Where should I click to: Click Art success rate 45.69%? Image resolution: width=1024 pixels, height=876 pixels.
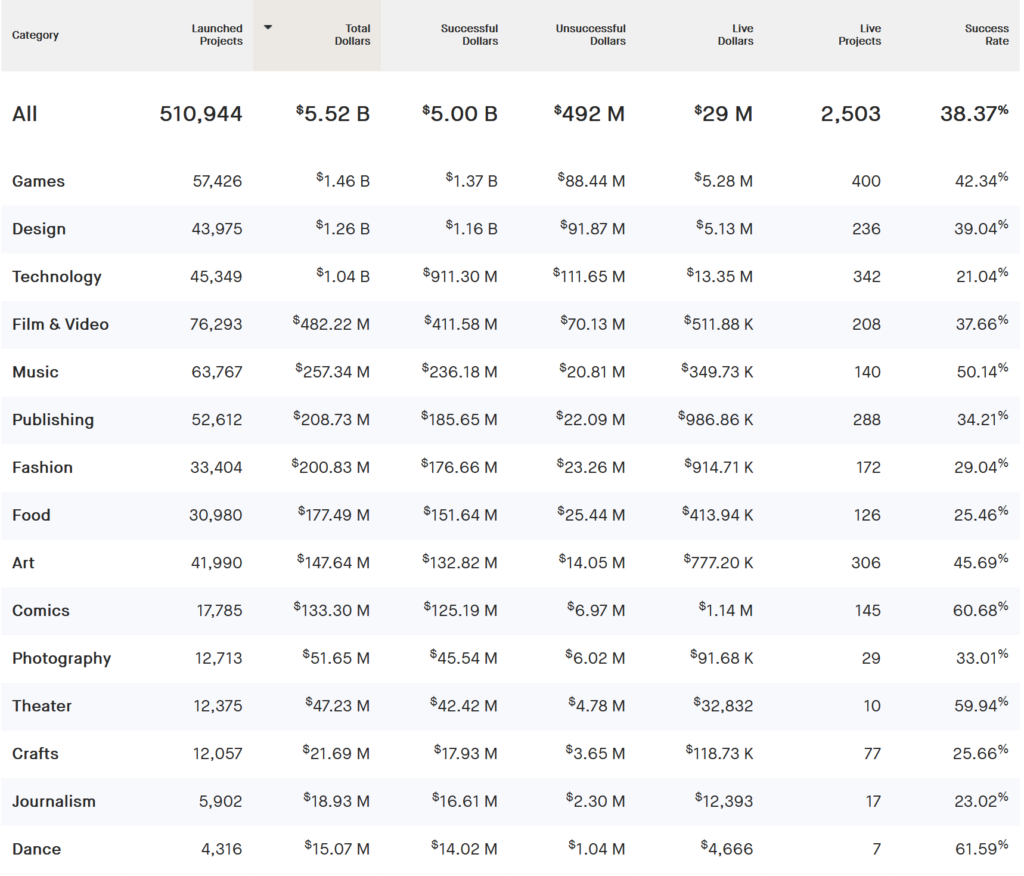click(982, 563)
